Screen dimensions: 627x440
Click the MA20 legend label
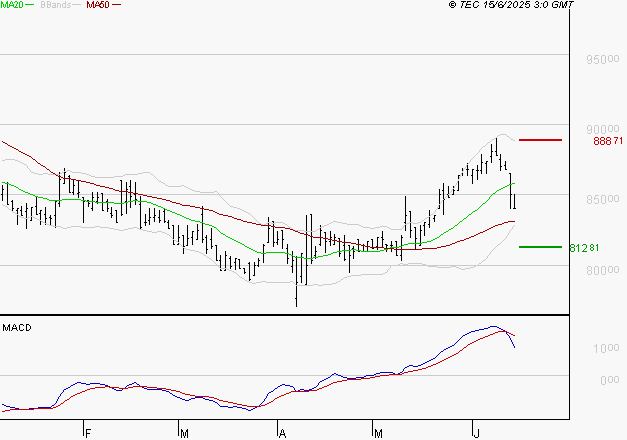pos(14,6)
